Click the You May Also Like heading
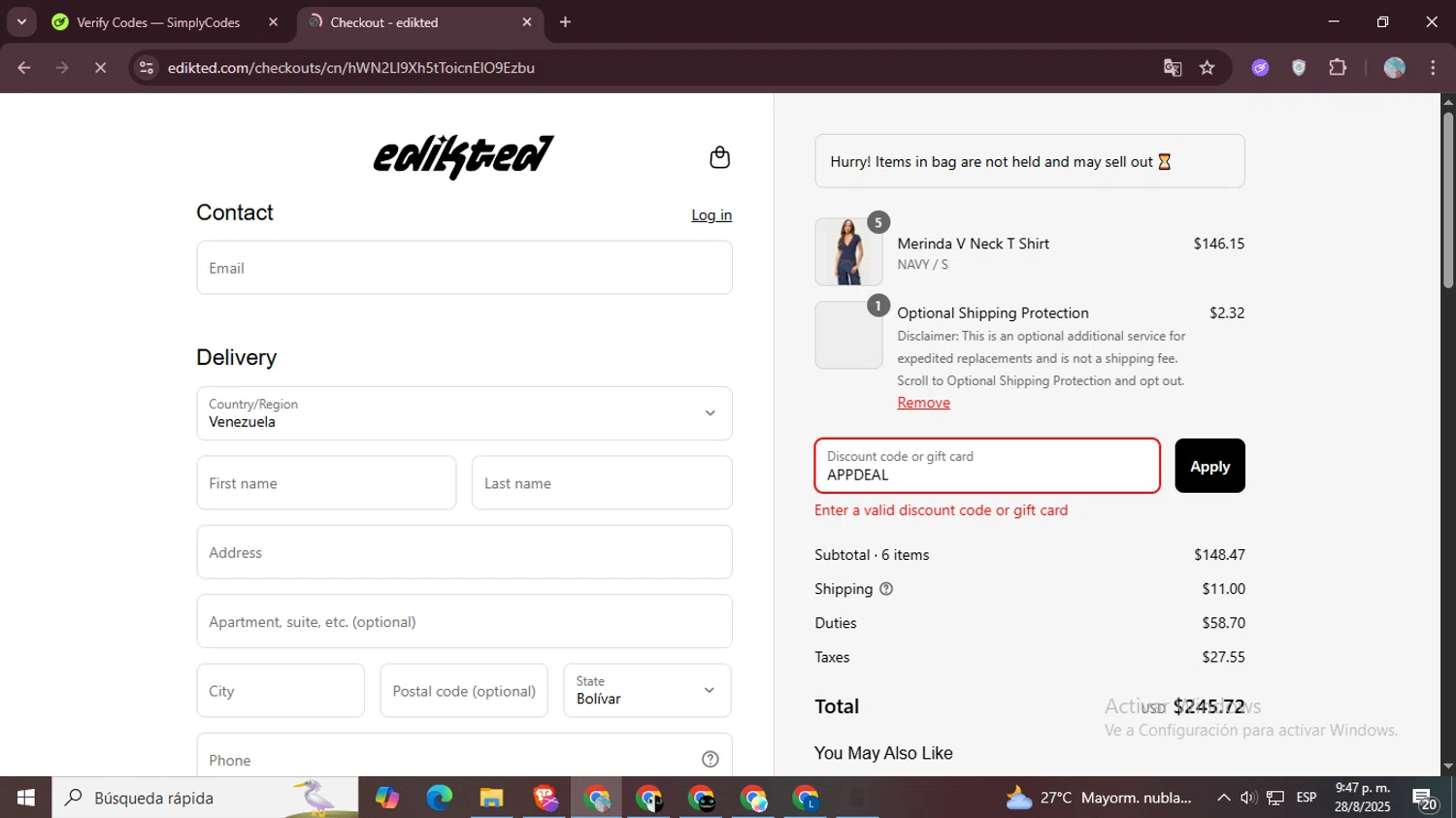1456x818 pixels. pos(883,753)
